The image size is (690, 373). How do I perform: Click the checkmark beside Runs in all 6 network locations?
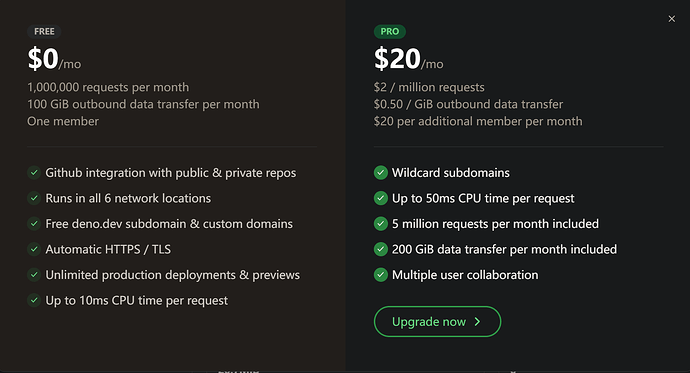[34, 198]
